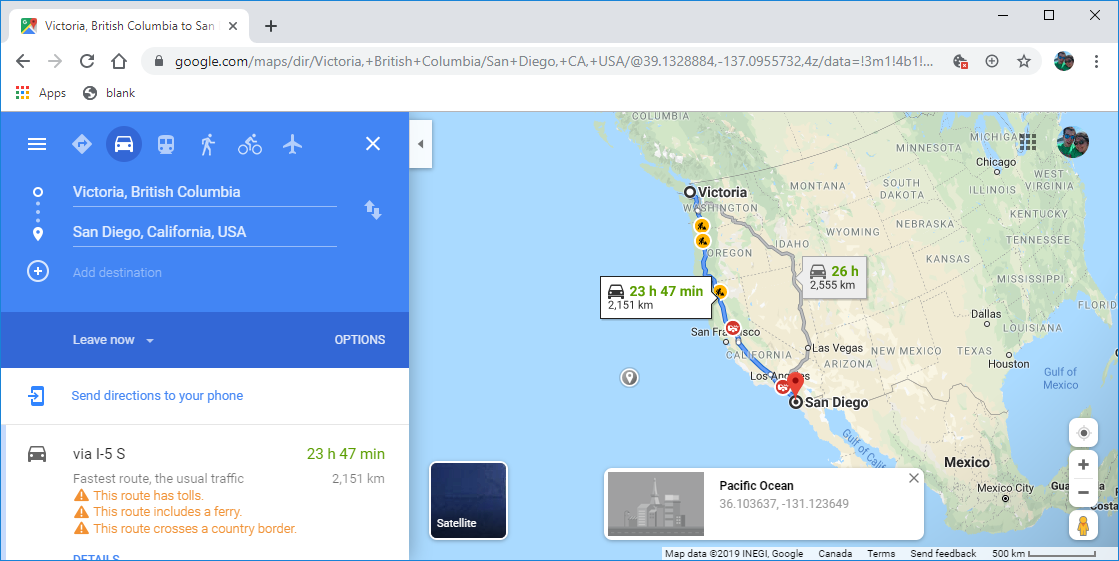Select the best travel modes icon

pyautogui.click(x=82, y=144)
